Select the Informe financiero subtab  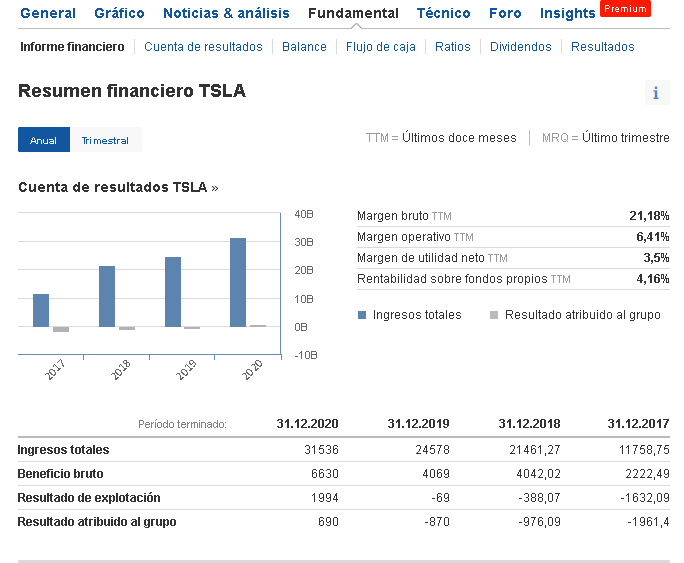click(x=72, y=47)
